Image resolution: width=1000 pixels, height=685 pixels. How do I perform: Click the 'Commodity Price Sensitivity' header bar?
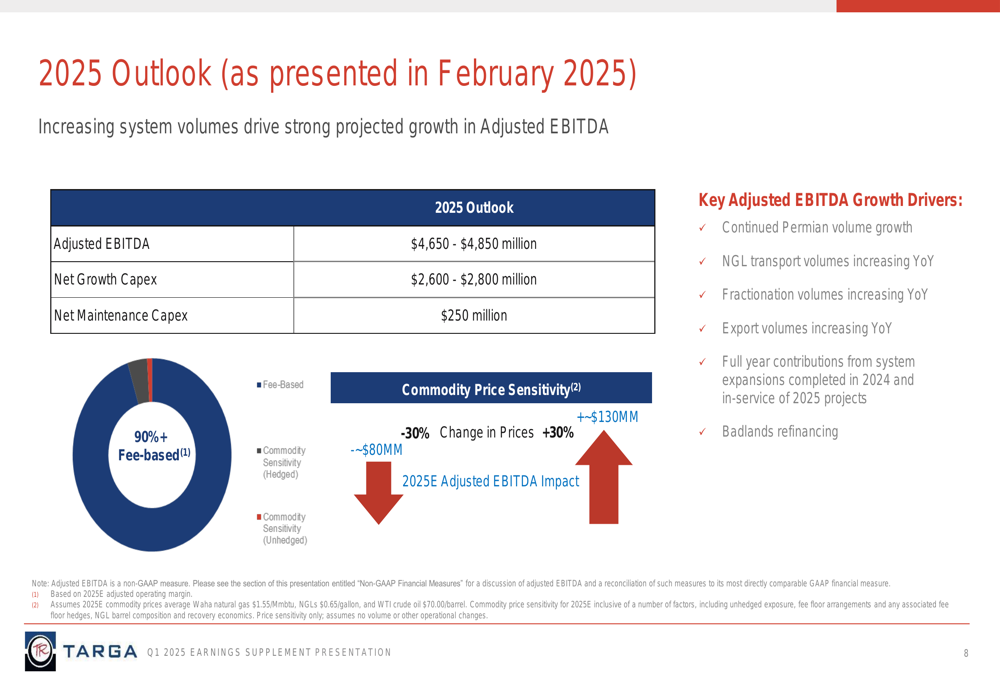pyautogui.click(x=491, y=388)
